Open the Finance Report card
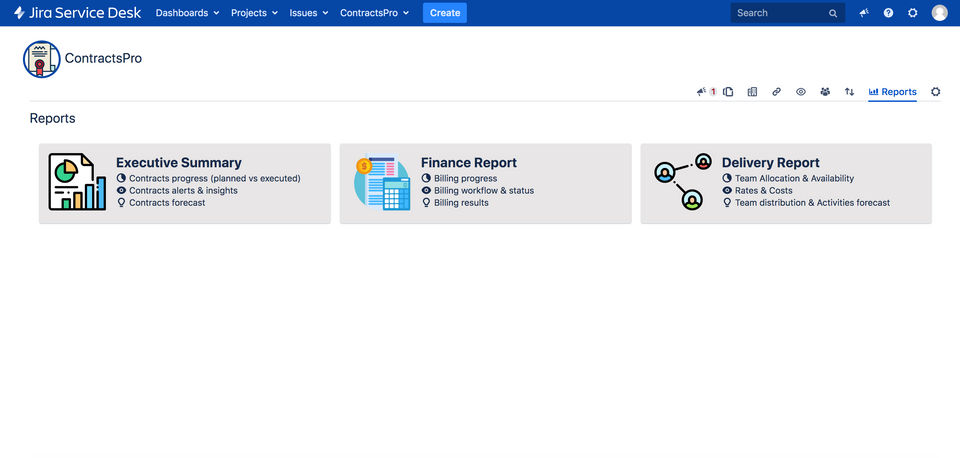Viewport: 960px width, 458px height. [x=486, y=184]
